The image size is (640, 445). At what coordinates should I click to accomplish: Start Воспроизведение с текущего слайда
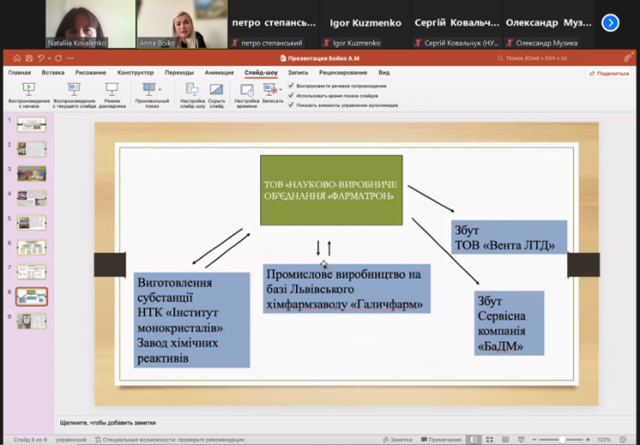click(74, 95)
